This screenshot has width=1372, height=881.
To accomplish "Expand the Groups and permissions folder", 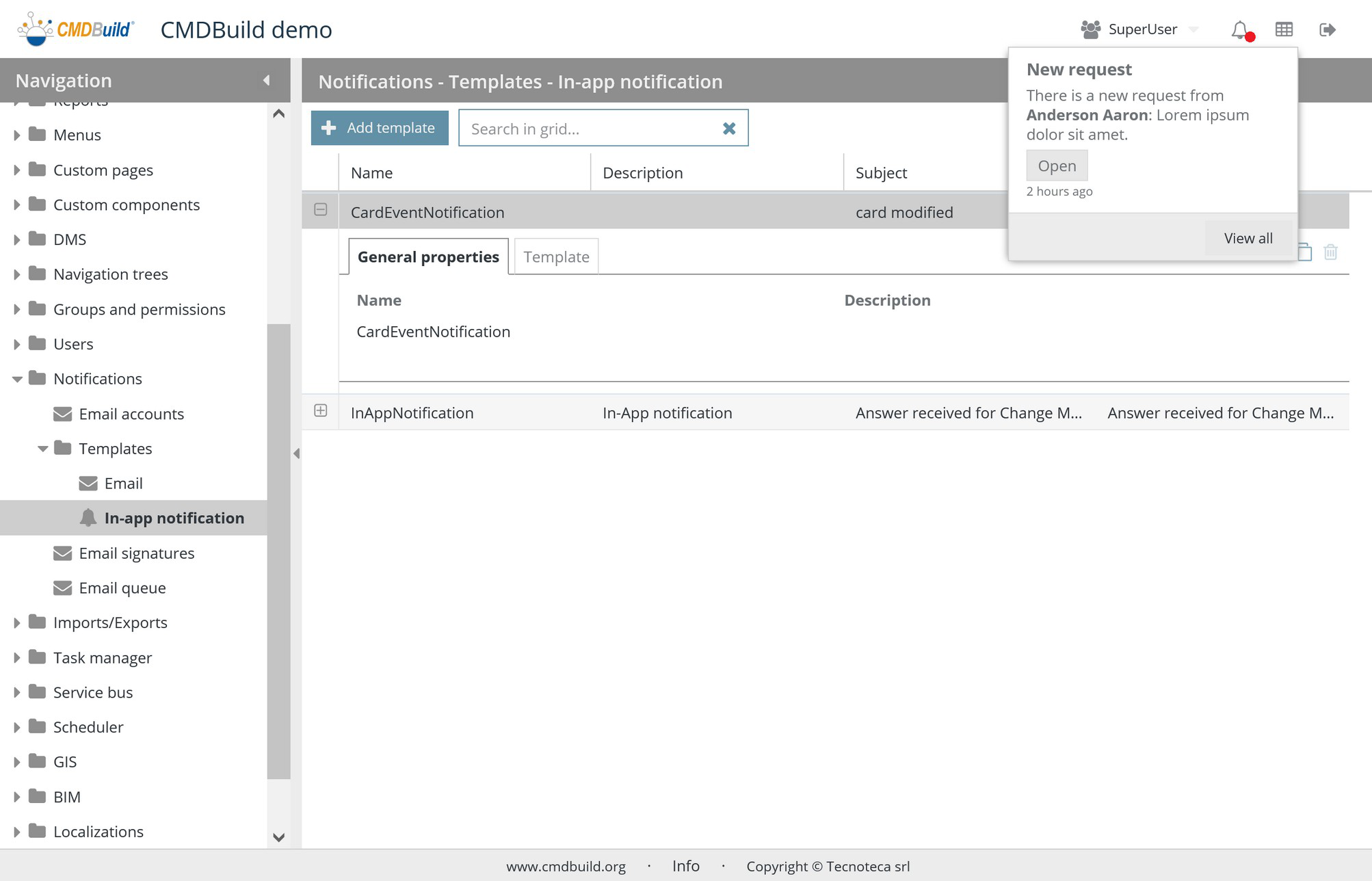I will [17, 309].
